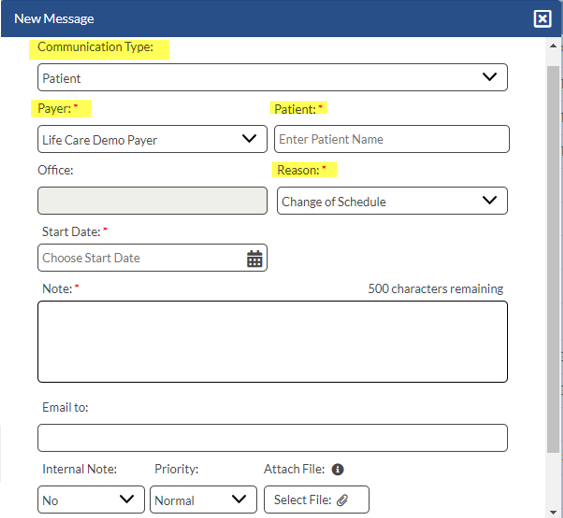Viewport: 563px width, 518px height.
Task: Expand the Communication Type dropdown arrow
Action: 489,77
